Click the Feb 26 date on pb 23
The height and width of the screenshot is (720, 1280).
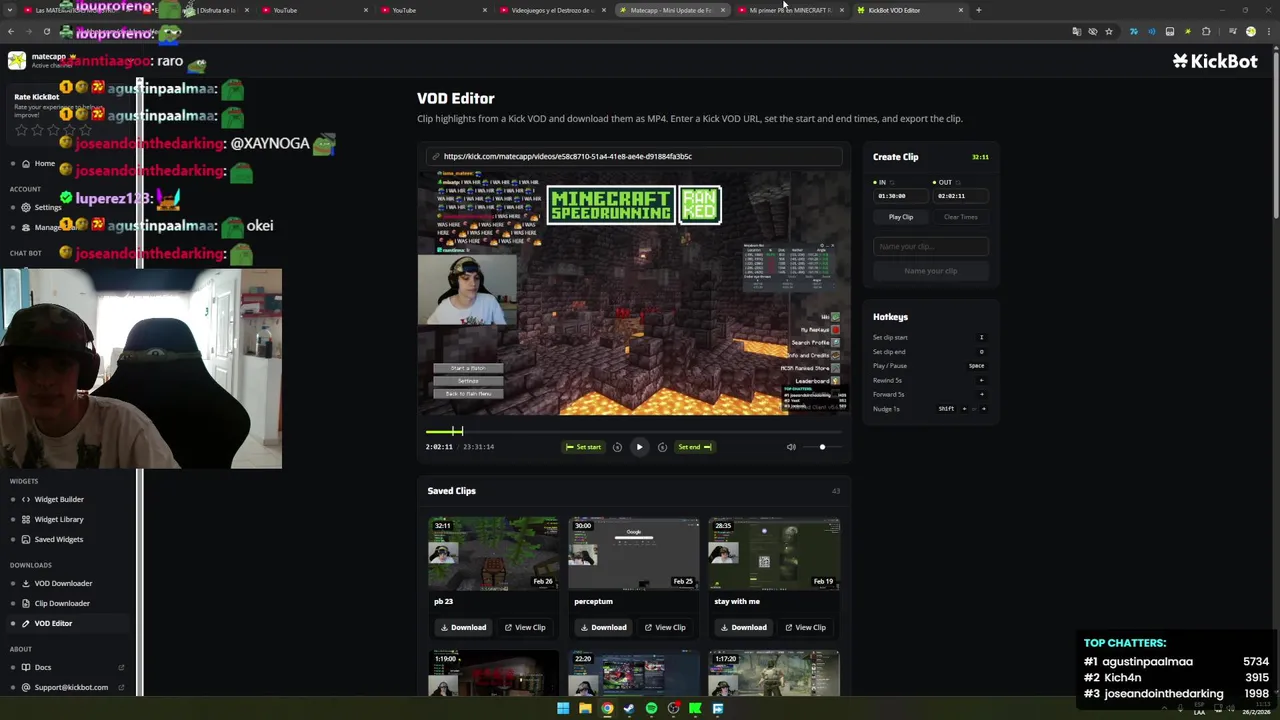click(543, 581)
